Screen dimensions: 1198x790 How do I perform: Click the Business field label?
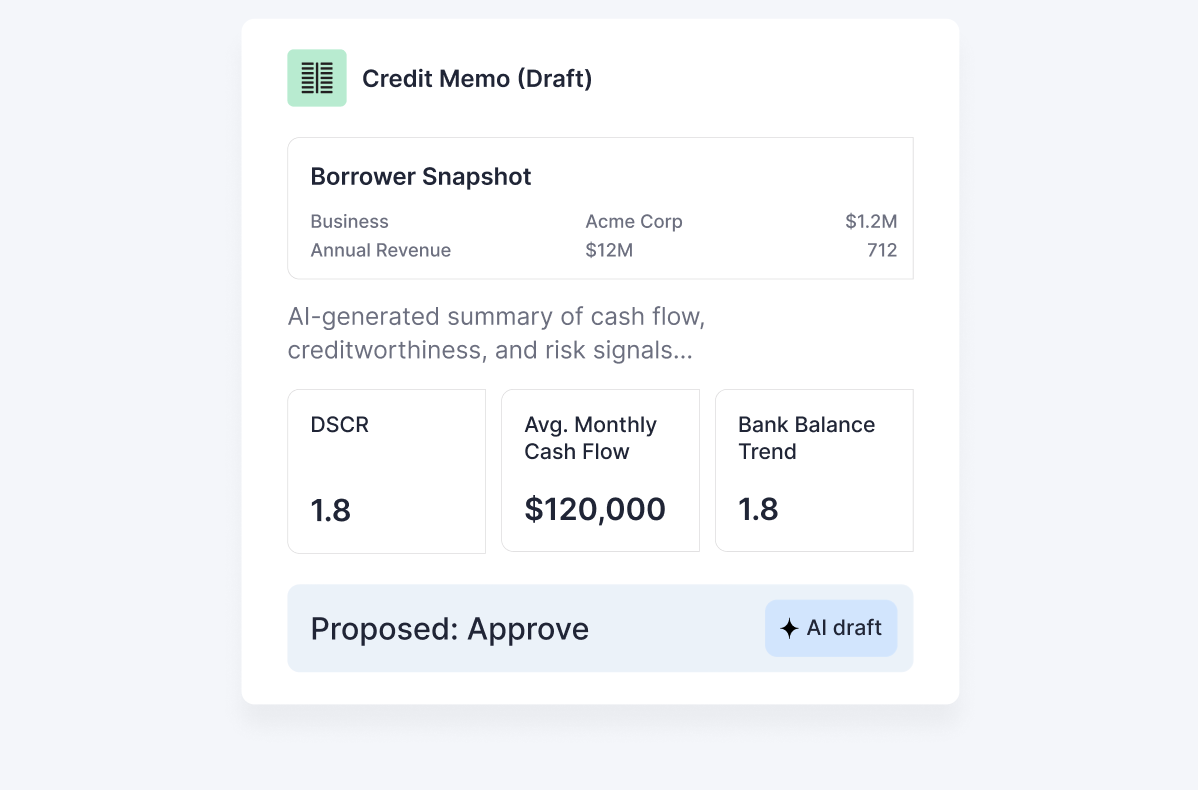349,222
